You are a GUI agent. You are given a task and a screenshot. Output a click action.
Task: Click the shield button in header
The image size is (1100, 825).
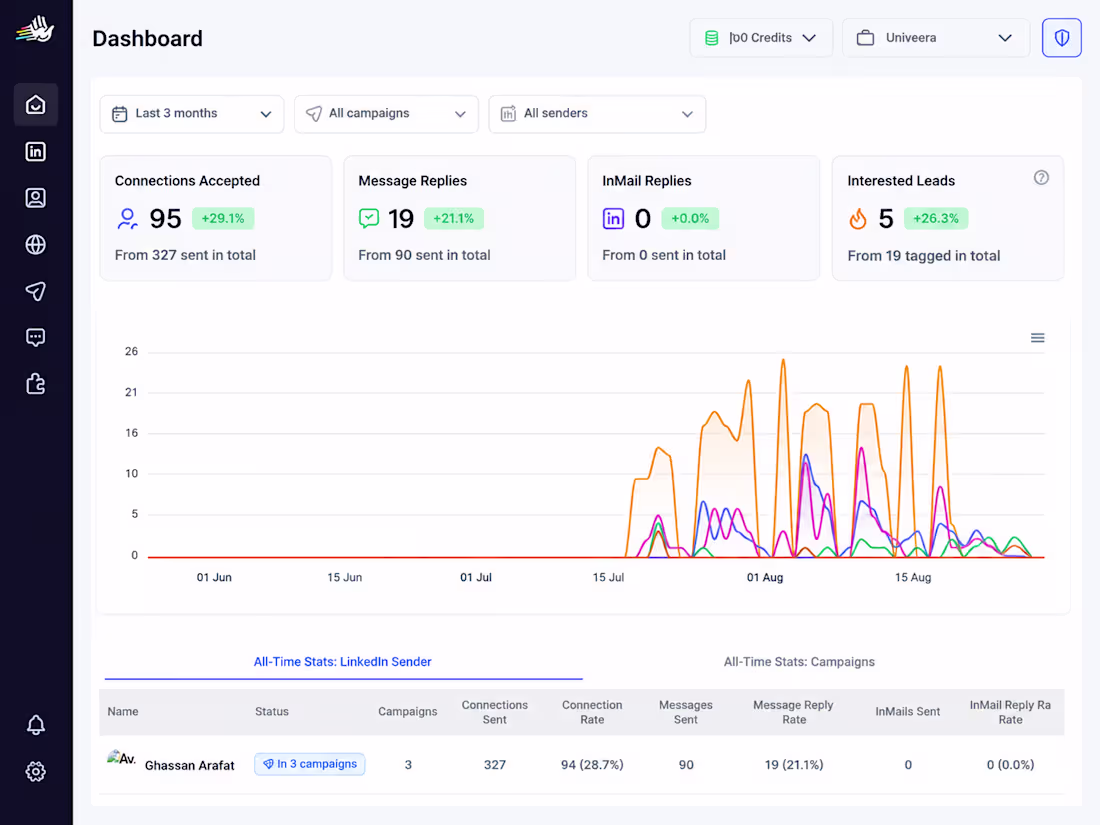tap(1061, 38)
